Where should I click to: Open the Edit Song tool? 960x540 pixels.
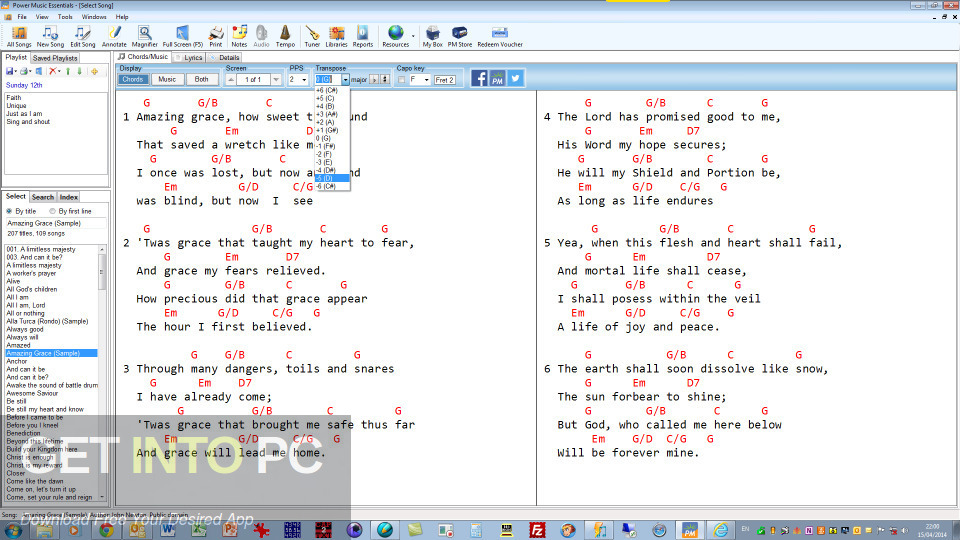coord(83,37)
